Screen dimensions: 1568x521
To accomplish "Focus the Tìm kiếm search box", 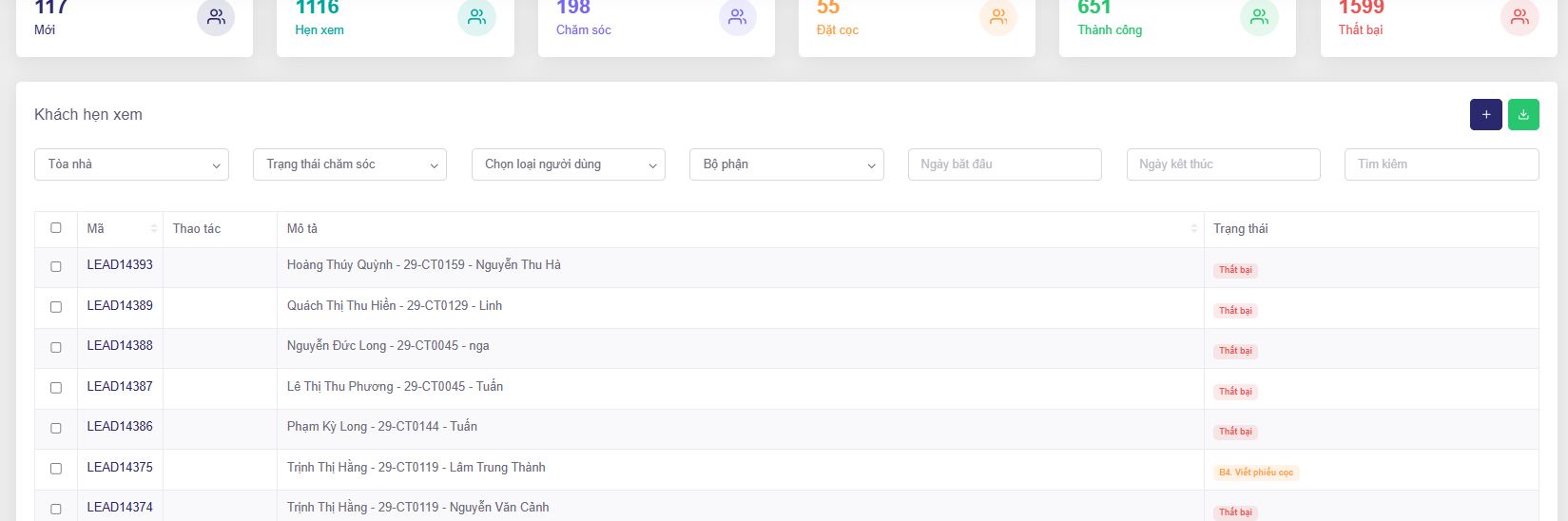I will (x=1441, y=164).
